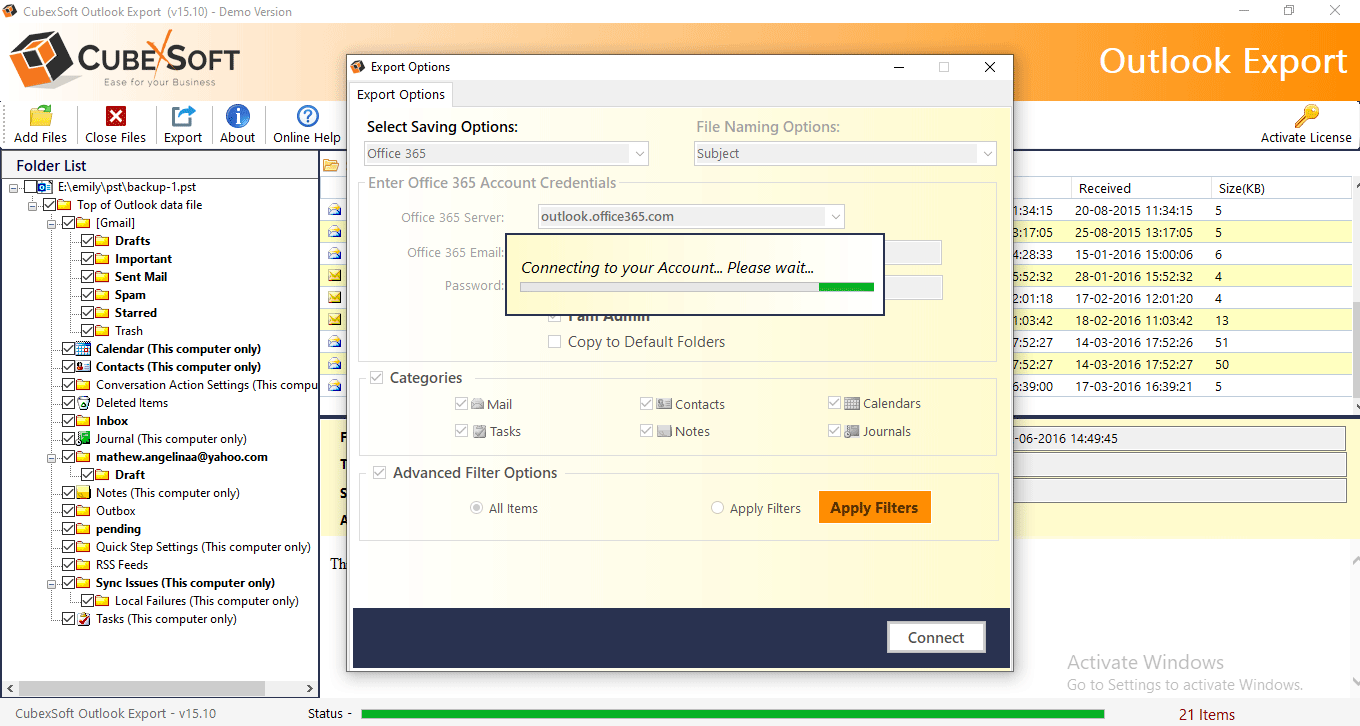Toggle the Inbox folder checkbox
1360x726 pixels.
click(x=68, y=421)
